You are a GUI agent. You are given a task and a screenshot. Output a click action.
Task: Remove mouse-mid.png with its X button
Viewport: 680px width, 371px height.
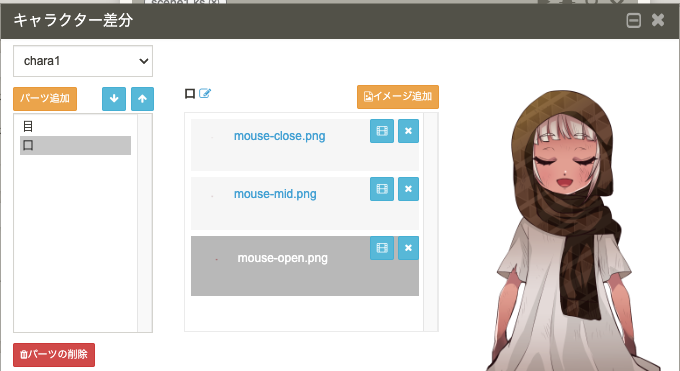408,189
